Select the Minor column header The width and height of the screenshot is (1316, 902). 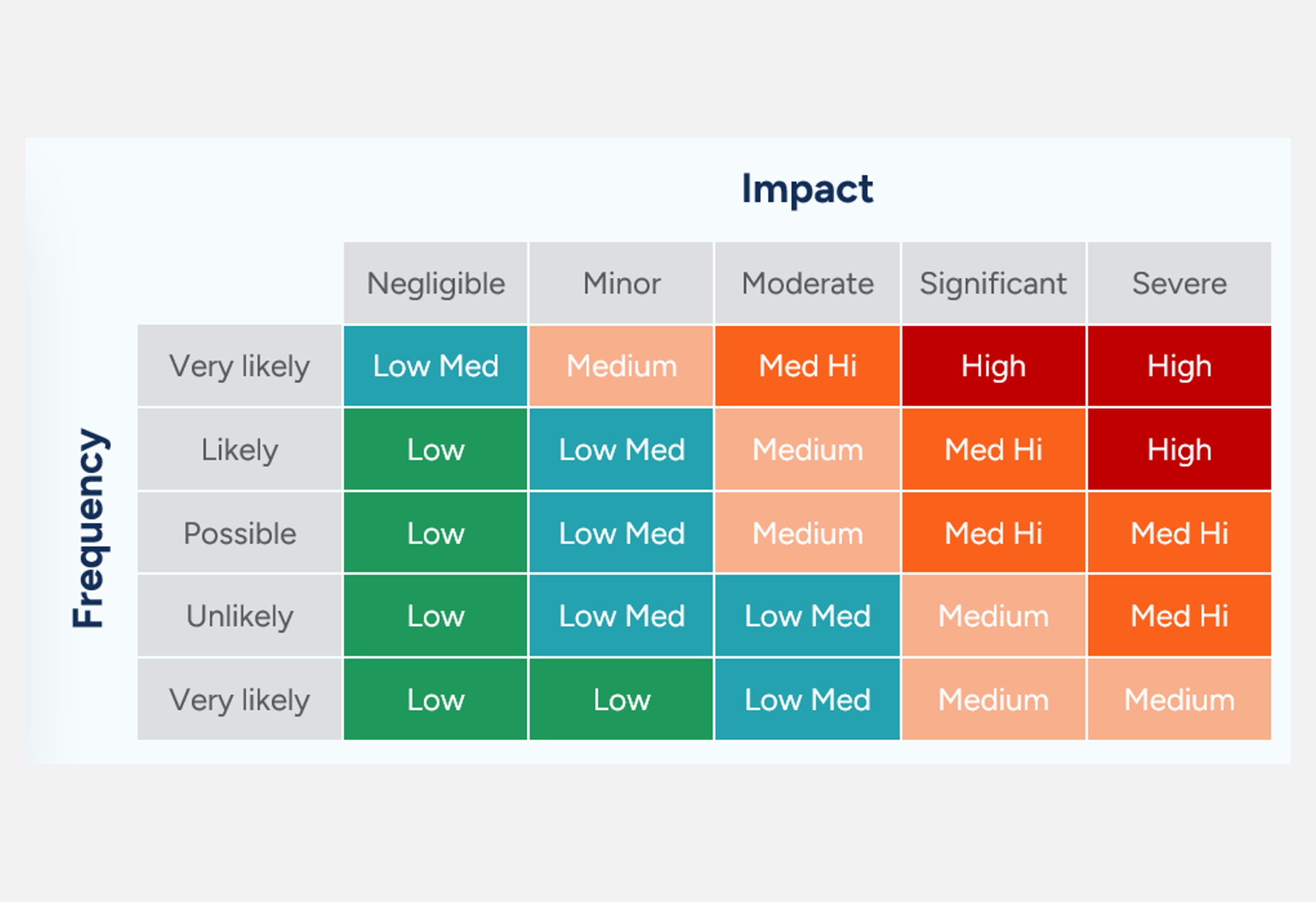click(621, 284)
